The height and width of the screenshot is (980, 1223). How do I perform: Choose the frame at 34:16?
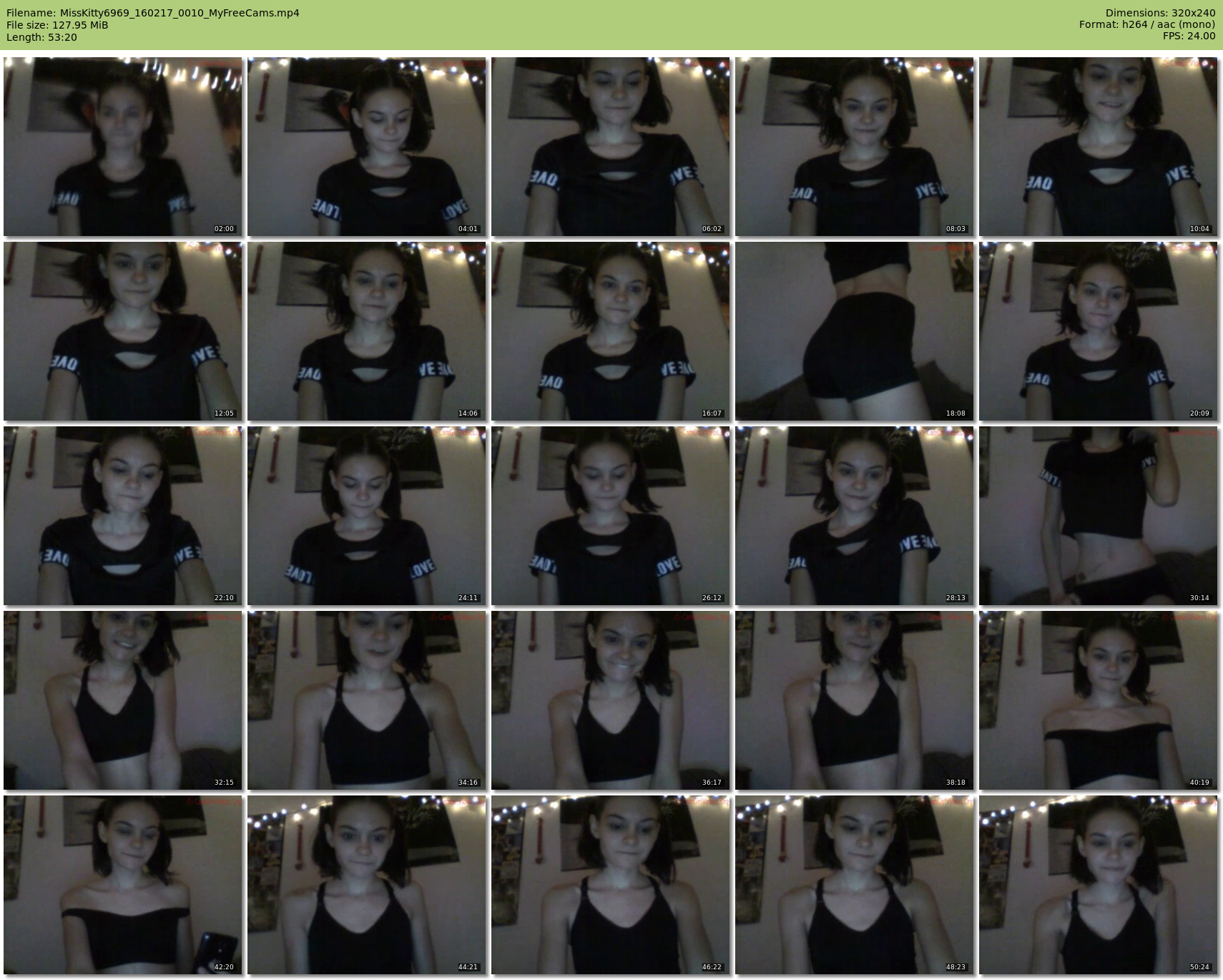pyautogui.click(x=367, y=700)
